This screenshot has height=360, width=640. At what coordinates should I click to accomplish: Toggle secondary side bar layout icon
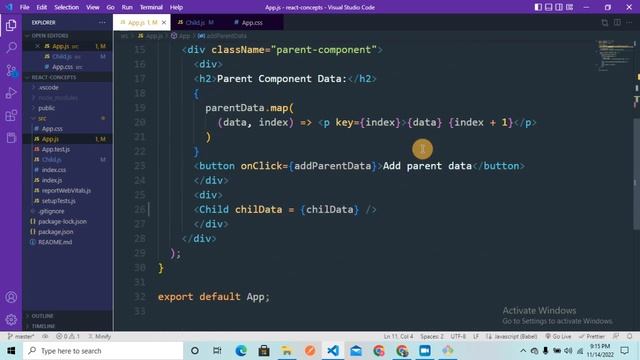point(559,7)
